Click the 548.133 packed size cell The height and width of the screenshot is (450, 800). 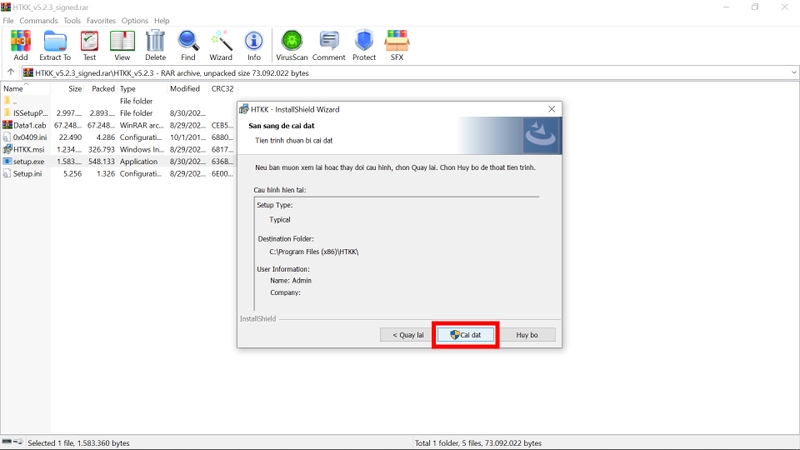click(101, 161)
